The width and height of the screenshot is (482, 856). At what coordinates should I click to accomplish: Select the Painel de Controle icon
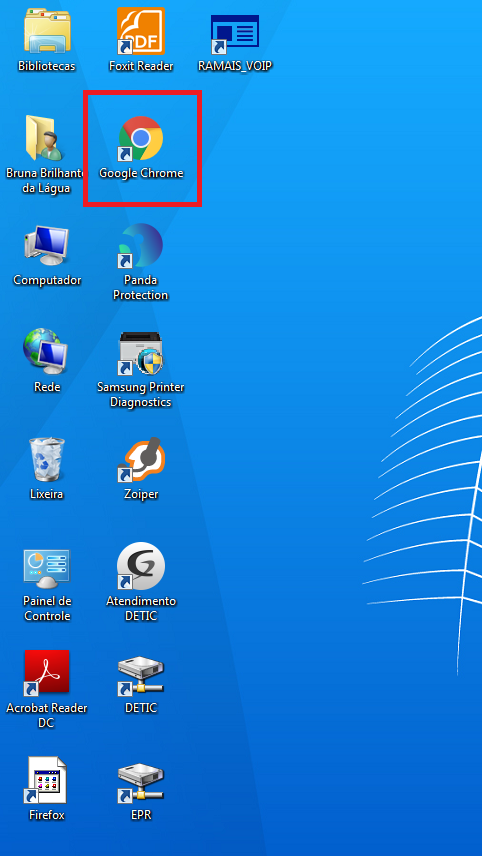click(46, 568)
